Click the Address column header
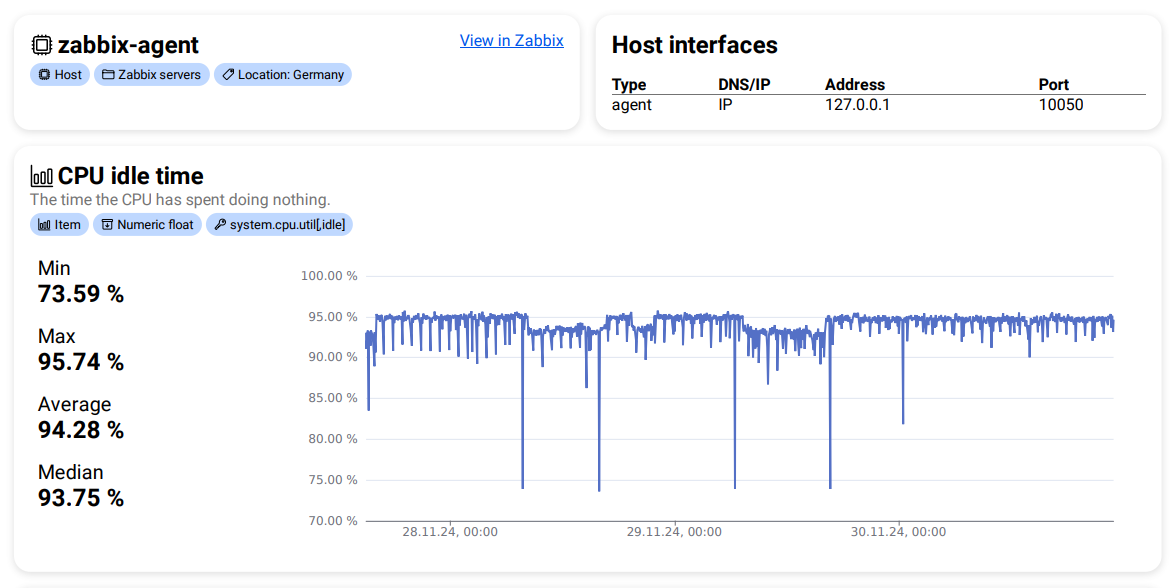Image resolution: width=1176 pixels, height=588 pixels. (854, 85)
